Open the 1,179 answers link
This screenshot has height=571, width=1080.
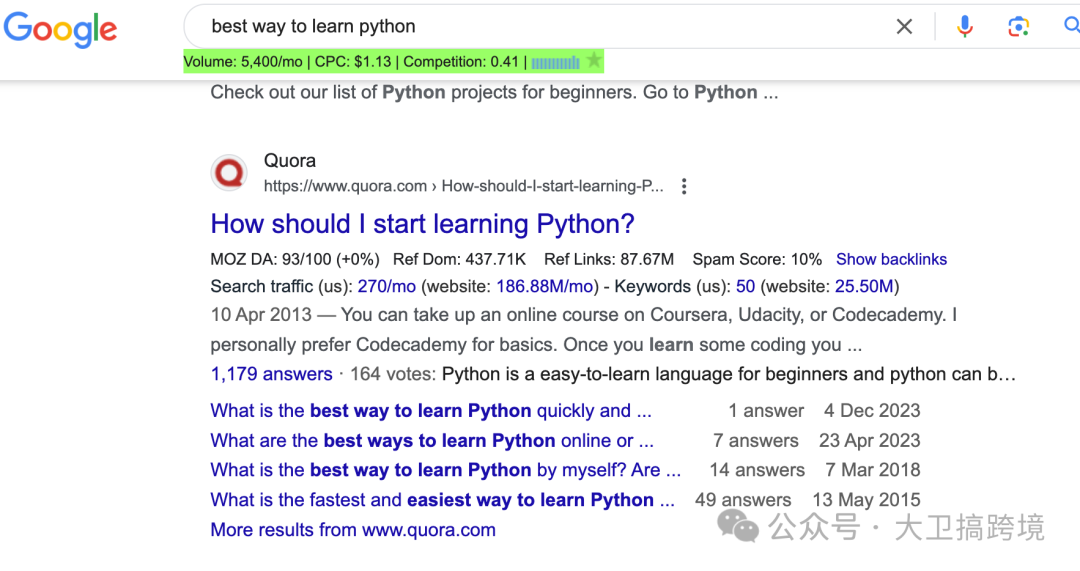(271, 374)
